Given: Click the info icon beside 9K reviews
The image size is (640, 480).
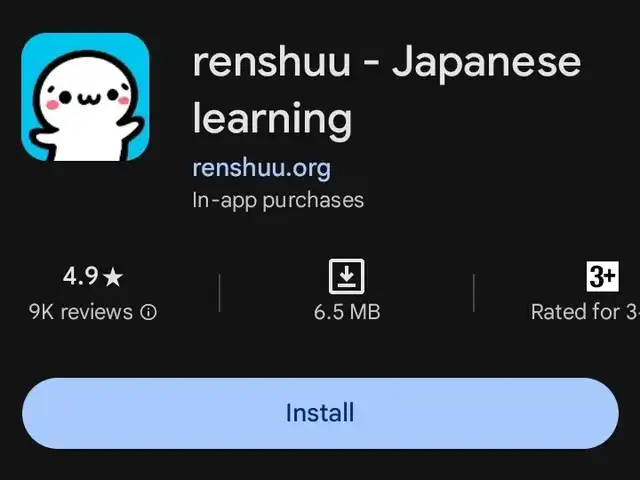Looking at the screenshot, I should point(148,313).
